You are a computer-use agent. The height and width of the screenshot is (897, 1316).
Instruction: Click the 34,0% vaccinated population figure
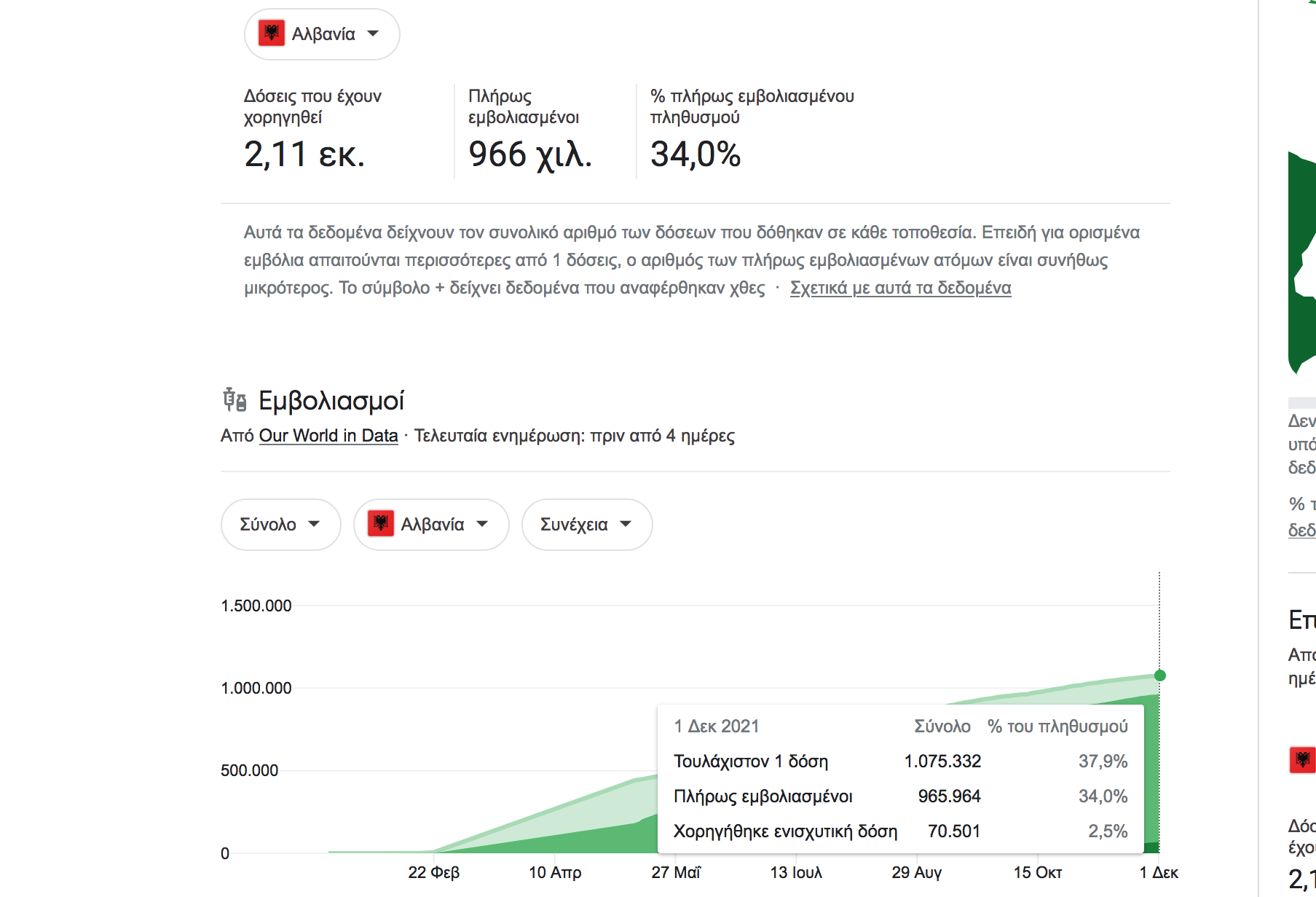pos(696,154)
